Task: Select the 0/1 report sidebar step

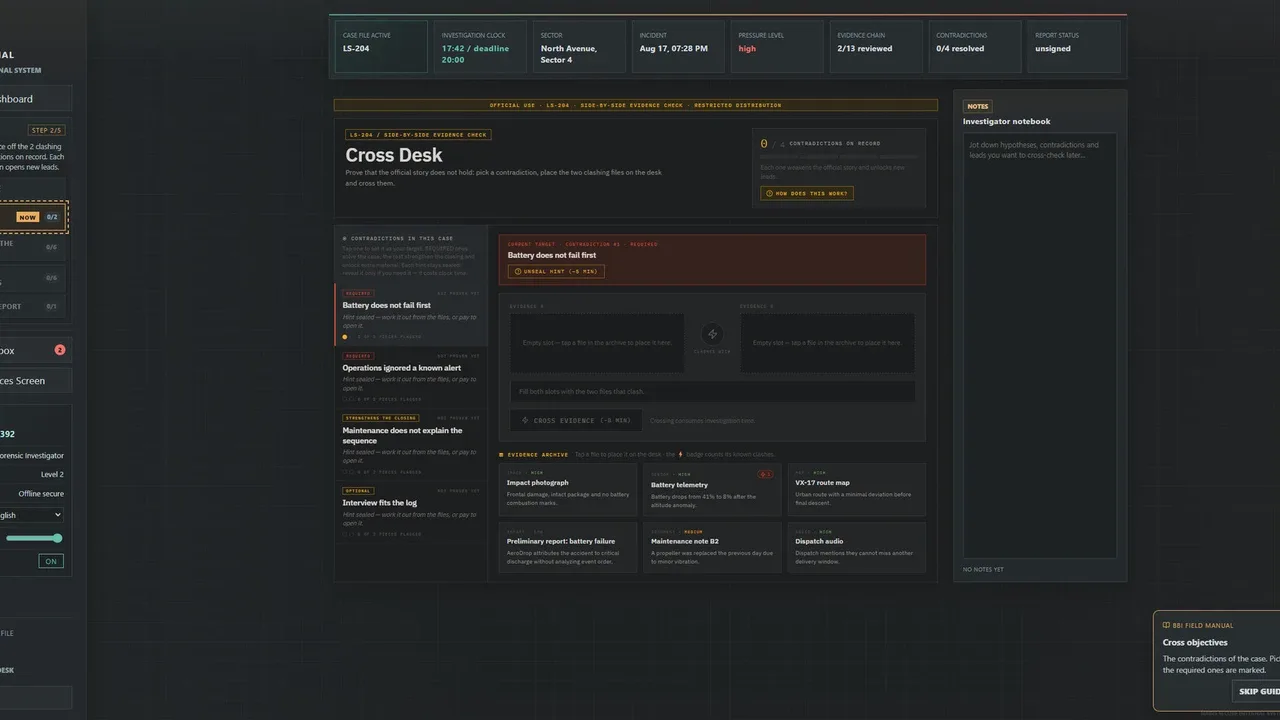Action: point(33,307)
